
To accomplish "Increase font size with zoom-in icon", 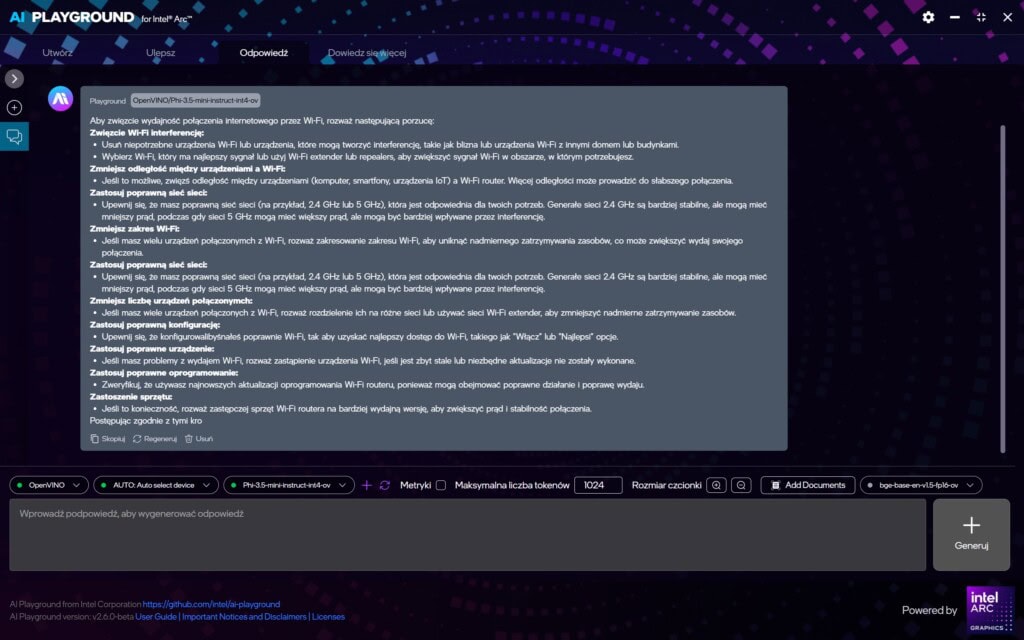I will [716, 485].
